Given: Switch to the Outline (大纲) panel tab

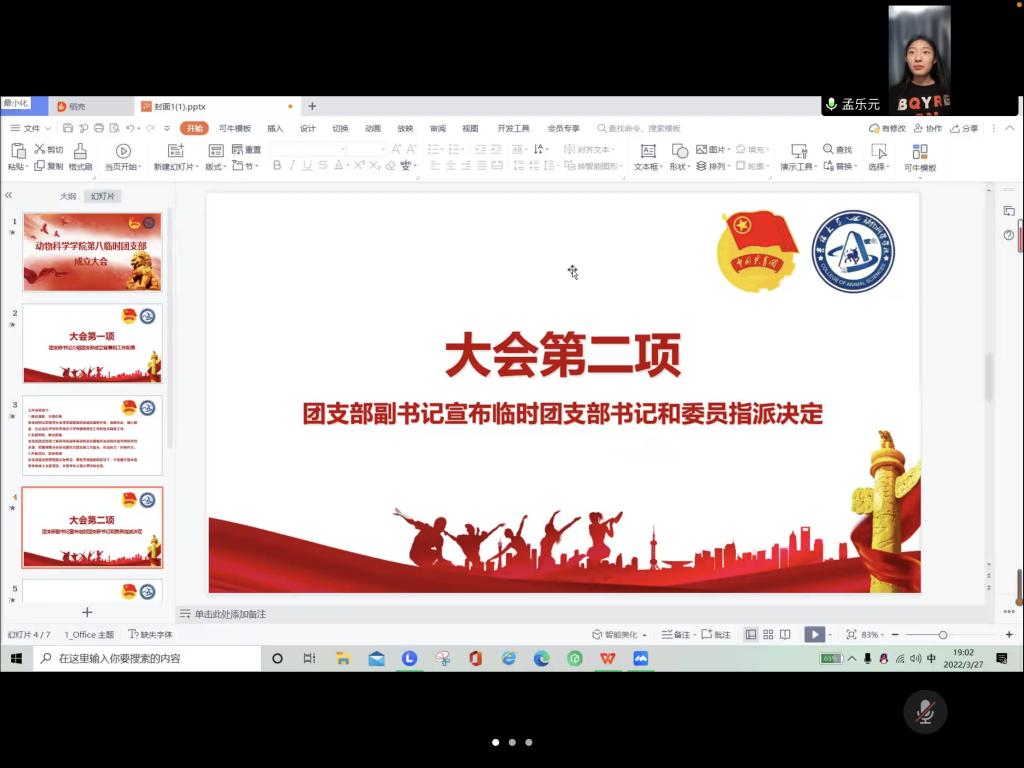Looking at the screenshot, I should point(68,196).
